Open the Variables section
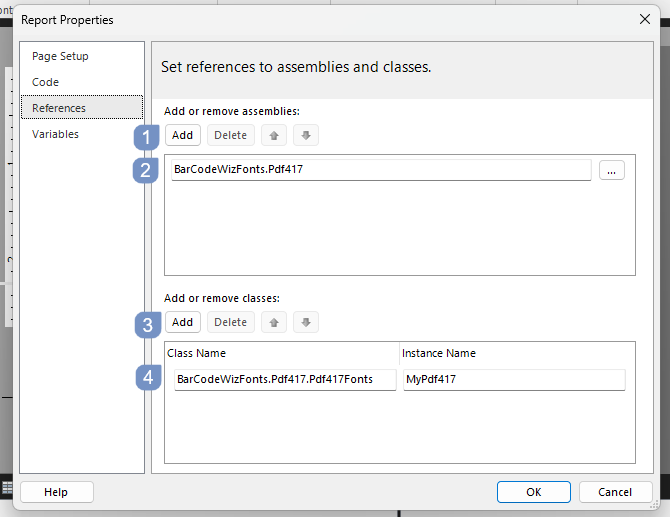 tap(56, 134)
